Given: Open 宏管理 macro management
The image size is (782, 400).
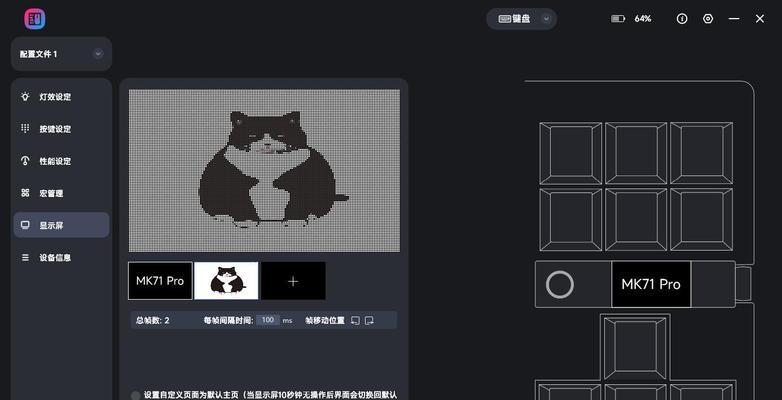Looking at the screenshot, I should pos(61,193).
